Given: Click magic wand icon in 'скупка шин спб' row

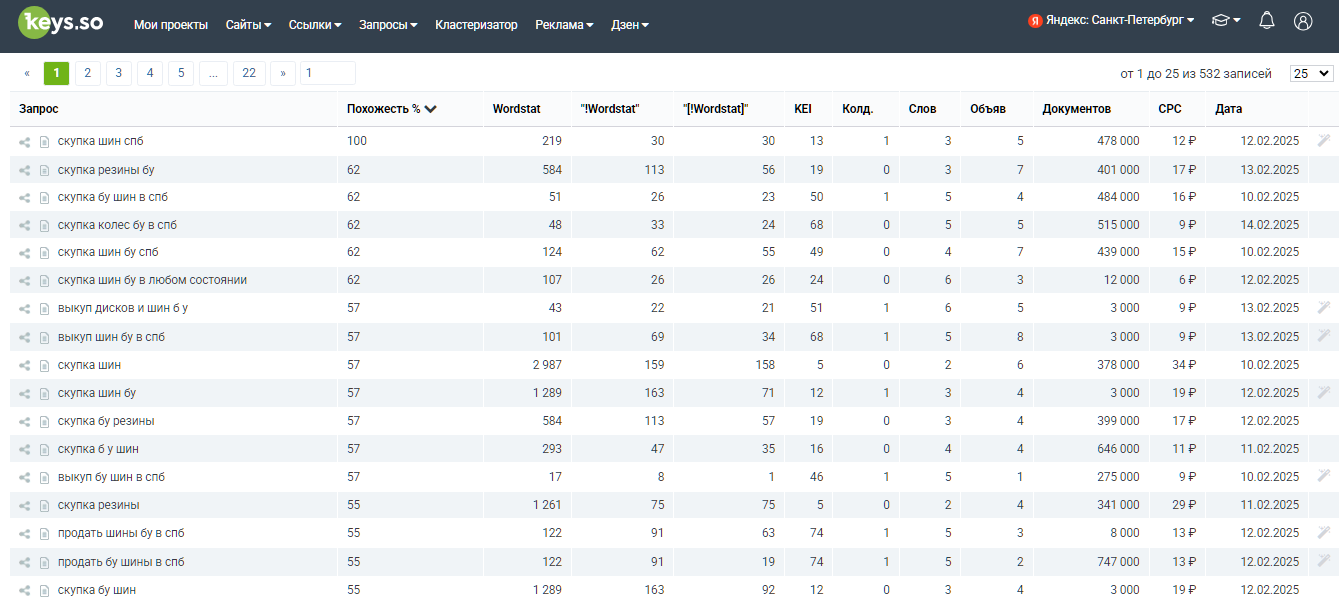Looking at the screenshot, I should point(1323,141).
